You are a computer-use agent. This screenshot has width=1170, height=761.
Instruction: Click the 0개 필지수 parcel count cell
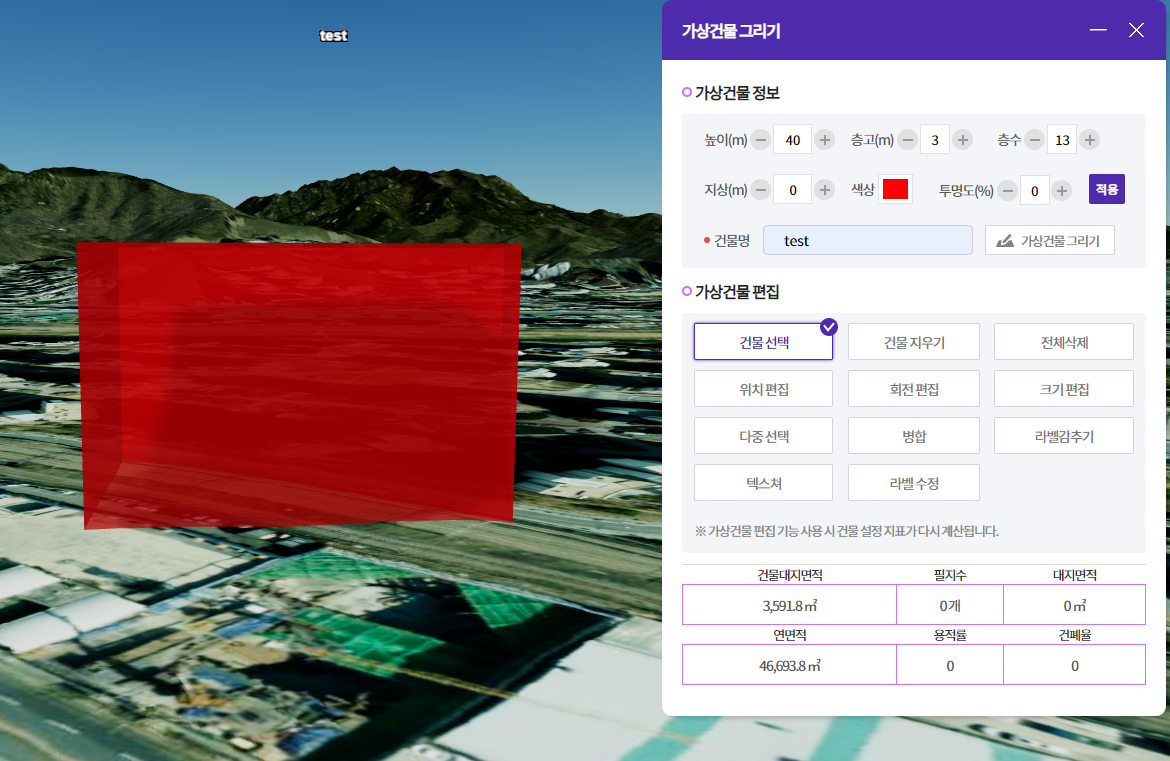[x=950, y=605]
